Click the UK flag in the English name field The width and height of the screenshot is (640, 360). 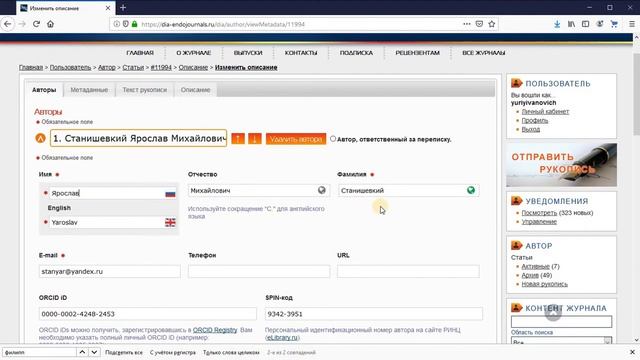tap(170, 222)
